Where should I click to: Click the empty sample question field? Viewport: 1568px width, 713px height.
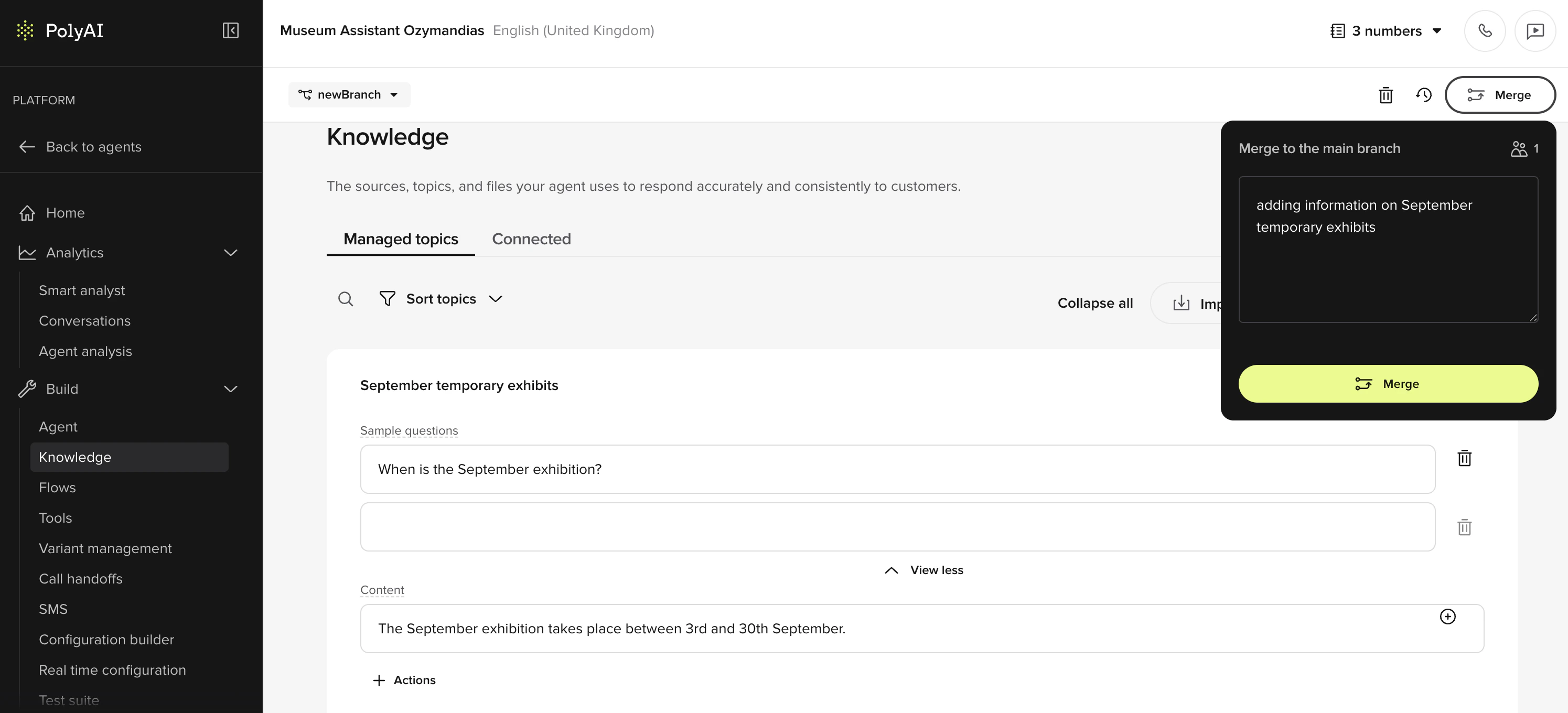point(897,527)
